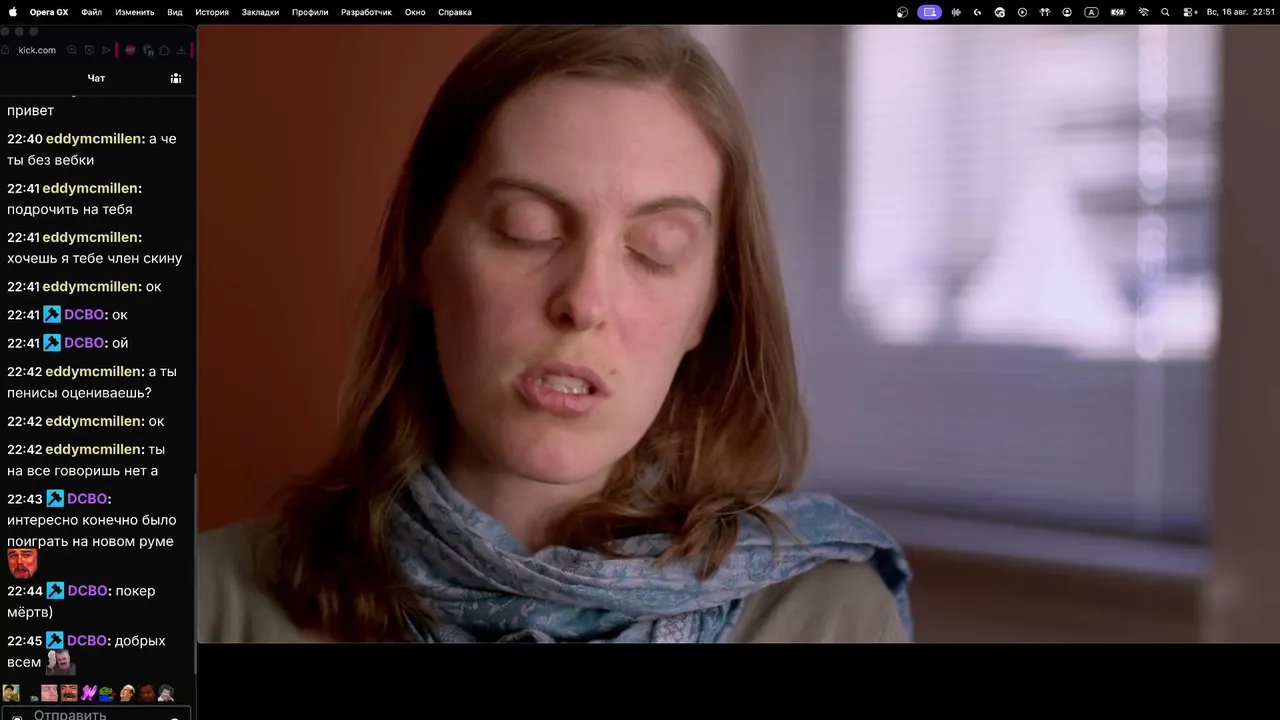
Task: Open the Разработчик menu
Action: [x=366, y=12]
